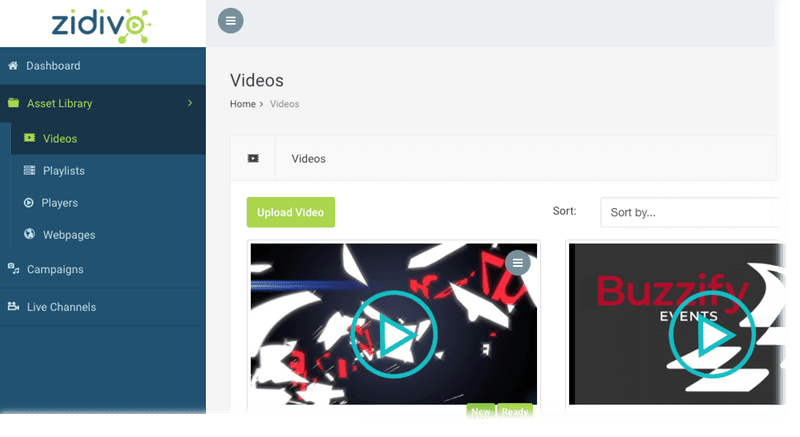Click the Webpages globe icon
The height and width of the screenshot is (437, 800).
point(29,235)
